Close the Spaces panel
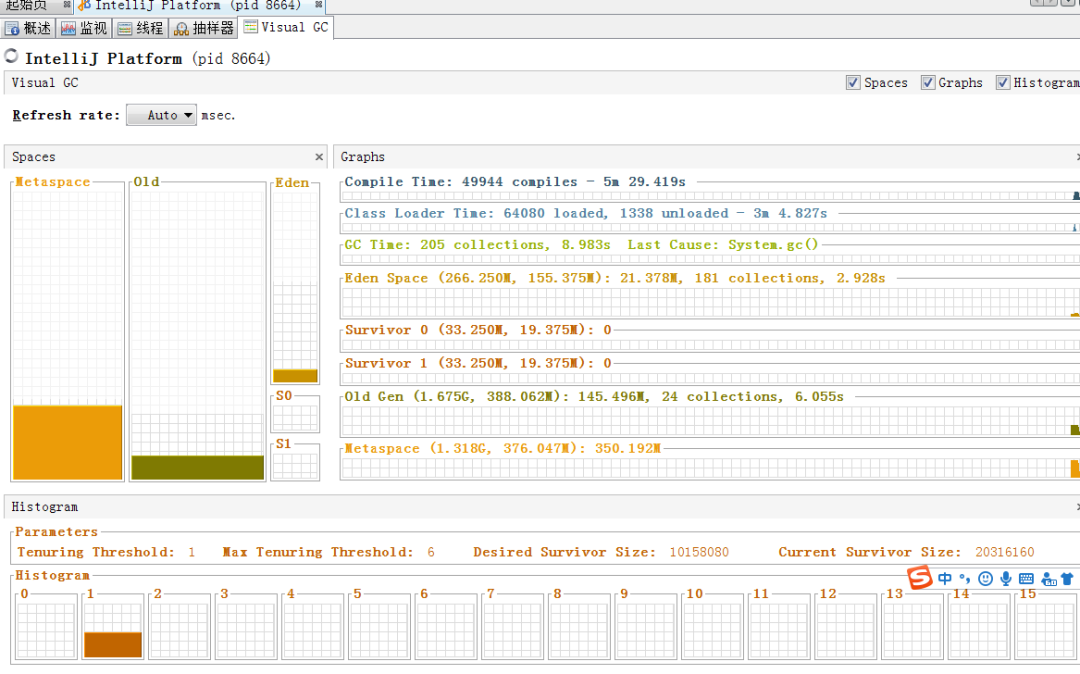Image resolution: width=1080 pixels, height=674 pixels. [319, 157]
